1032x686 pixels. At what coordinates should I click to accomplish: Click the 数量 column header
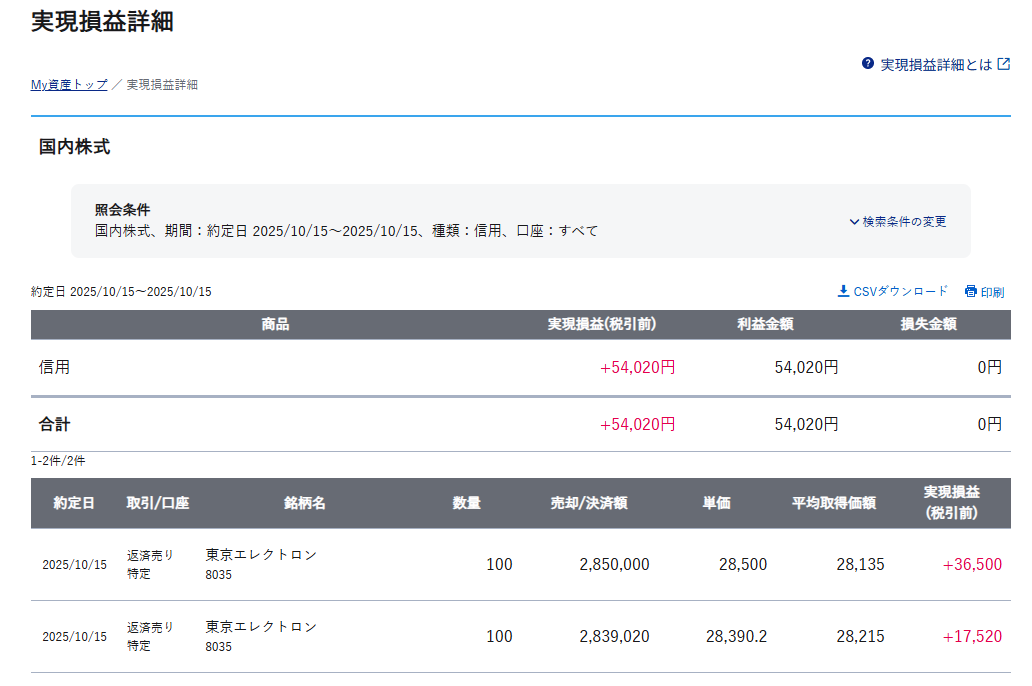coord(466,503)
